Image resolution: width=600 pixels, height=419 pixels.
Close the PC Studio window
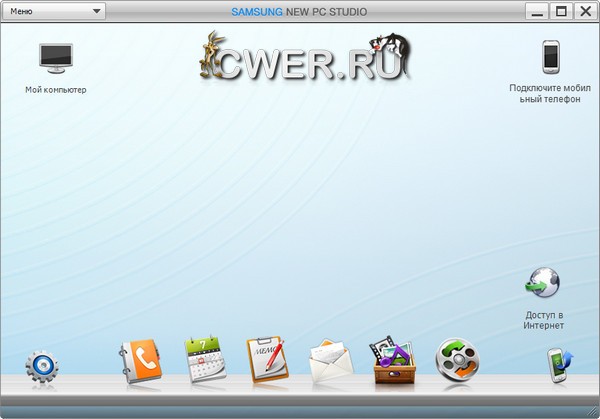point(583,12)
